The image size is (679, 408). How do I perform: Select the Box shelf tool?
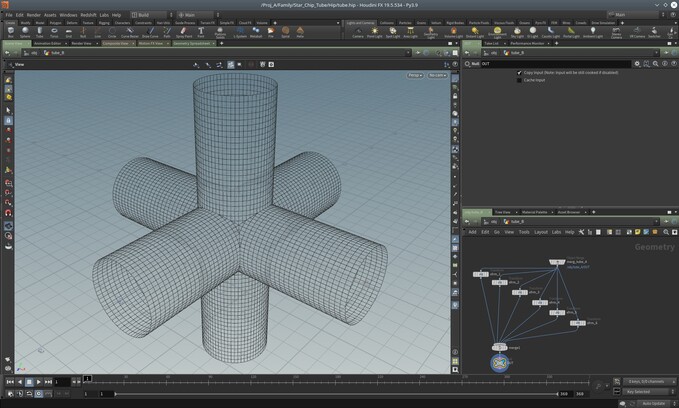pyautogui.click(x=11, y=32)
